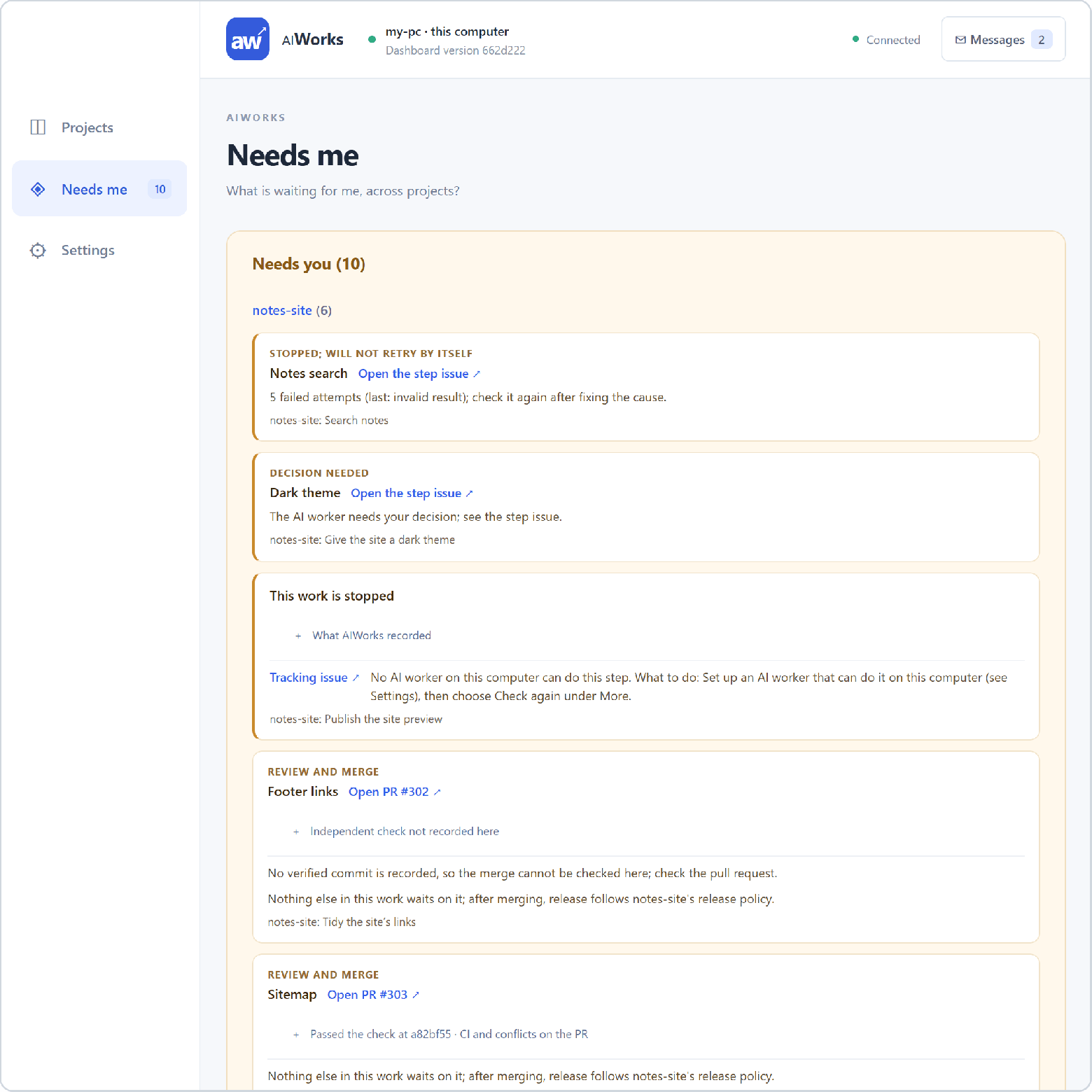The image size is (1092, 1092).
Task: Click external-link arrow after Open PR #303
Action: pyautogui.click(x=416, y=995)
